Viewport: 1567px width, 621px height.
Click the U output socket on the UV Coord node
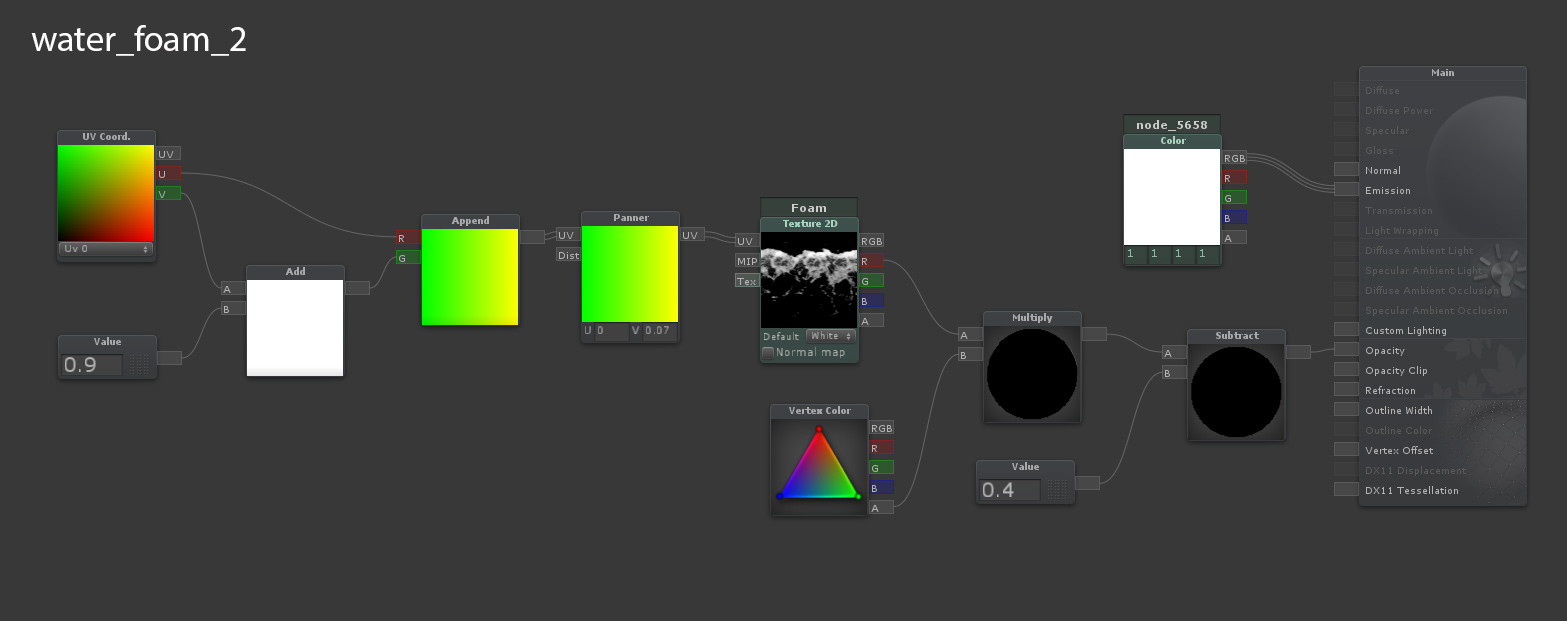click(x=166, y=172)
